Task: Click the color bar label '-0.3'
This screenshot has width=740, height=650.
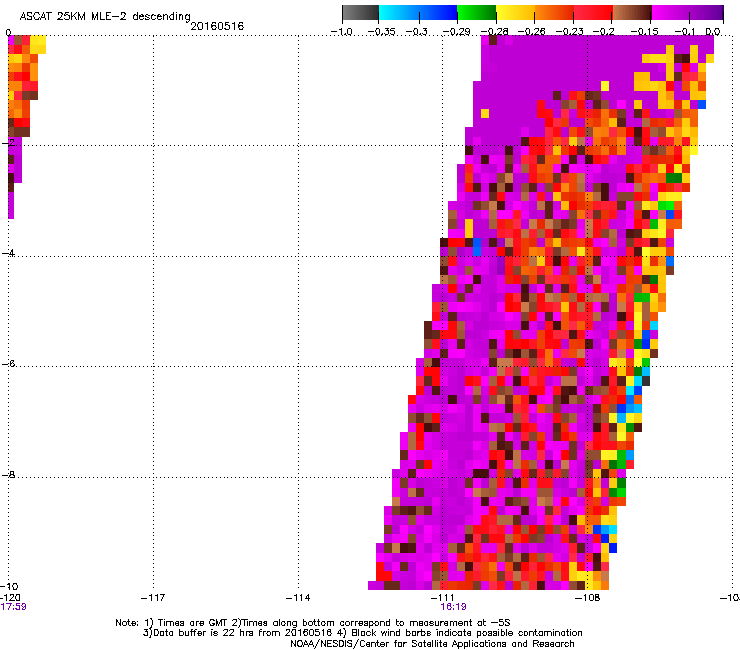Action: (416, 32)
